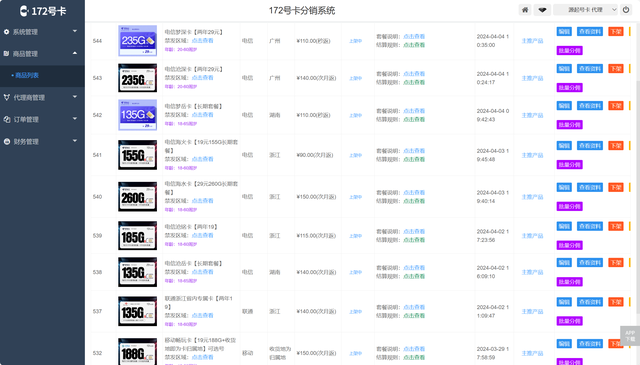Click 结算规则 点击查看 link for product 541

point(414,159)
